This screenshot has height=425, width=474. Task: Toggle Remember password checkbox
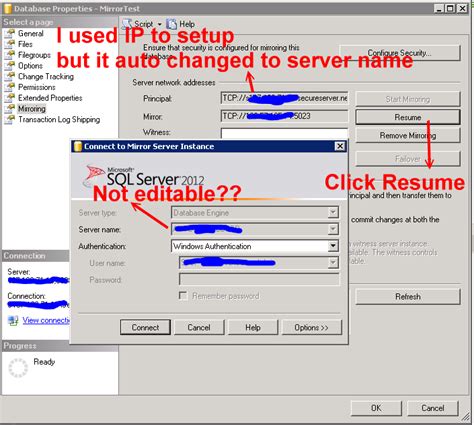pos(183,296)
